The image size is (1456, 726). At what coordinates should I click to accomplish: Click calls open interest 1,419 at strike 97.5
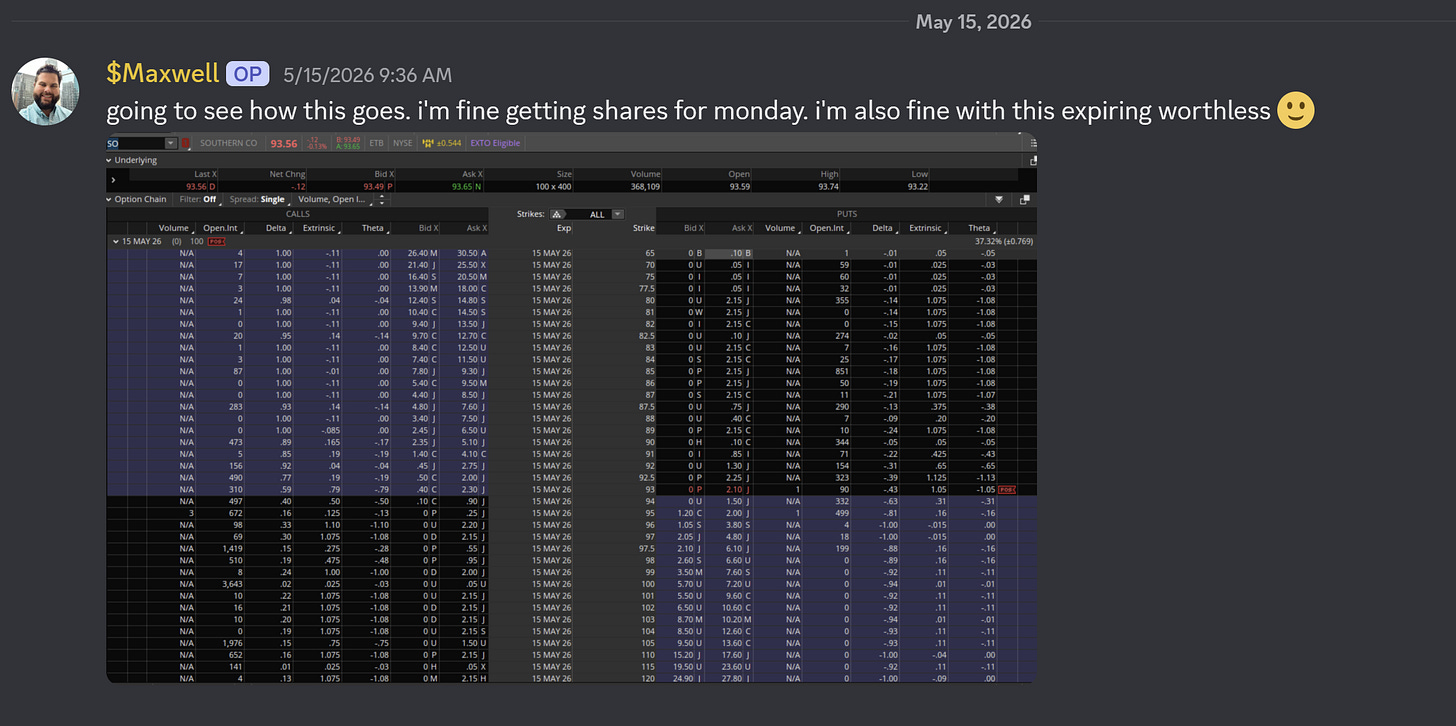[230, 548]
